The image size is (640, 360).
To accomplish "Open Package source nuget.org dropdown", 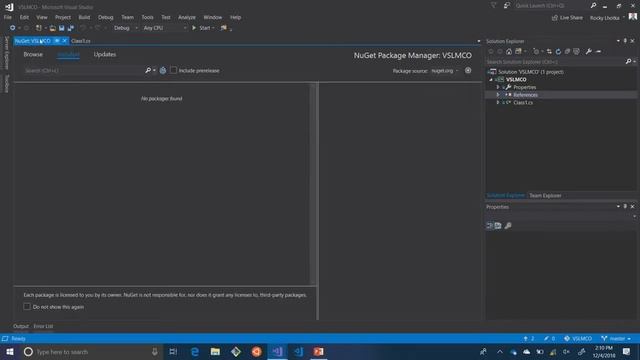I will point(445,71).
